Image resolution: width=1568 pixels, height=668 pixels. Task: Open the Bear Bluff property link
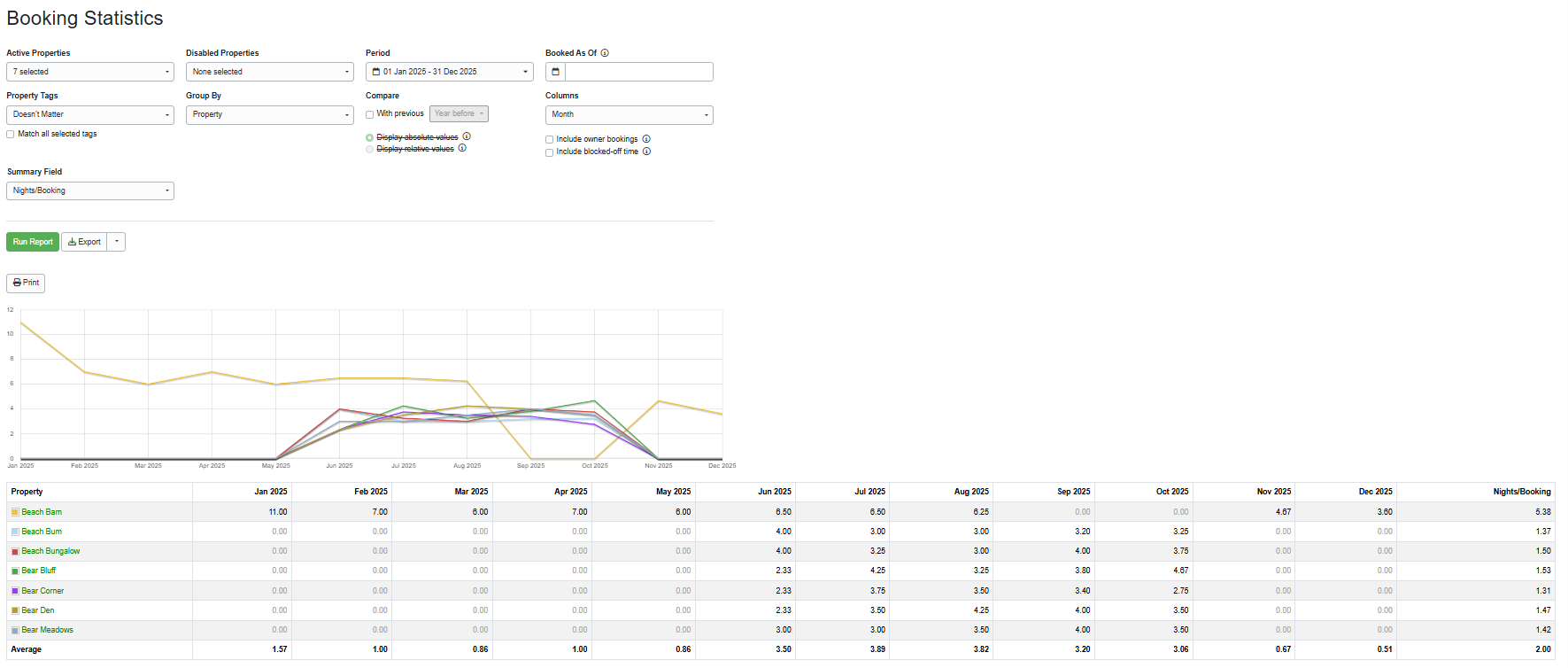click(x=39, y=571)
